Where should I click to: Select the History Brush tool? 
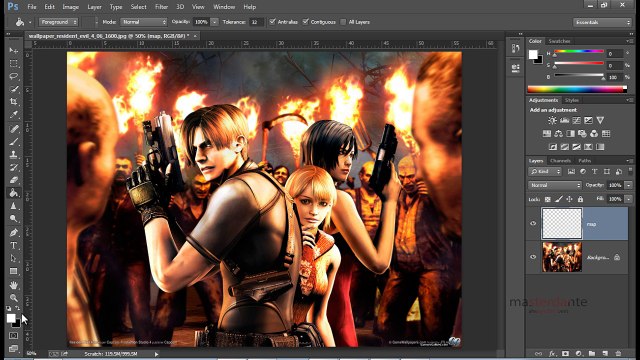13,167
